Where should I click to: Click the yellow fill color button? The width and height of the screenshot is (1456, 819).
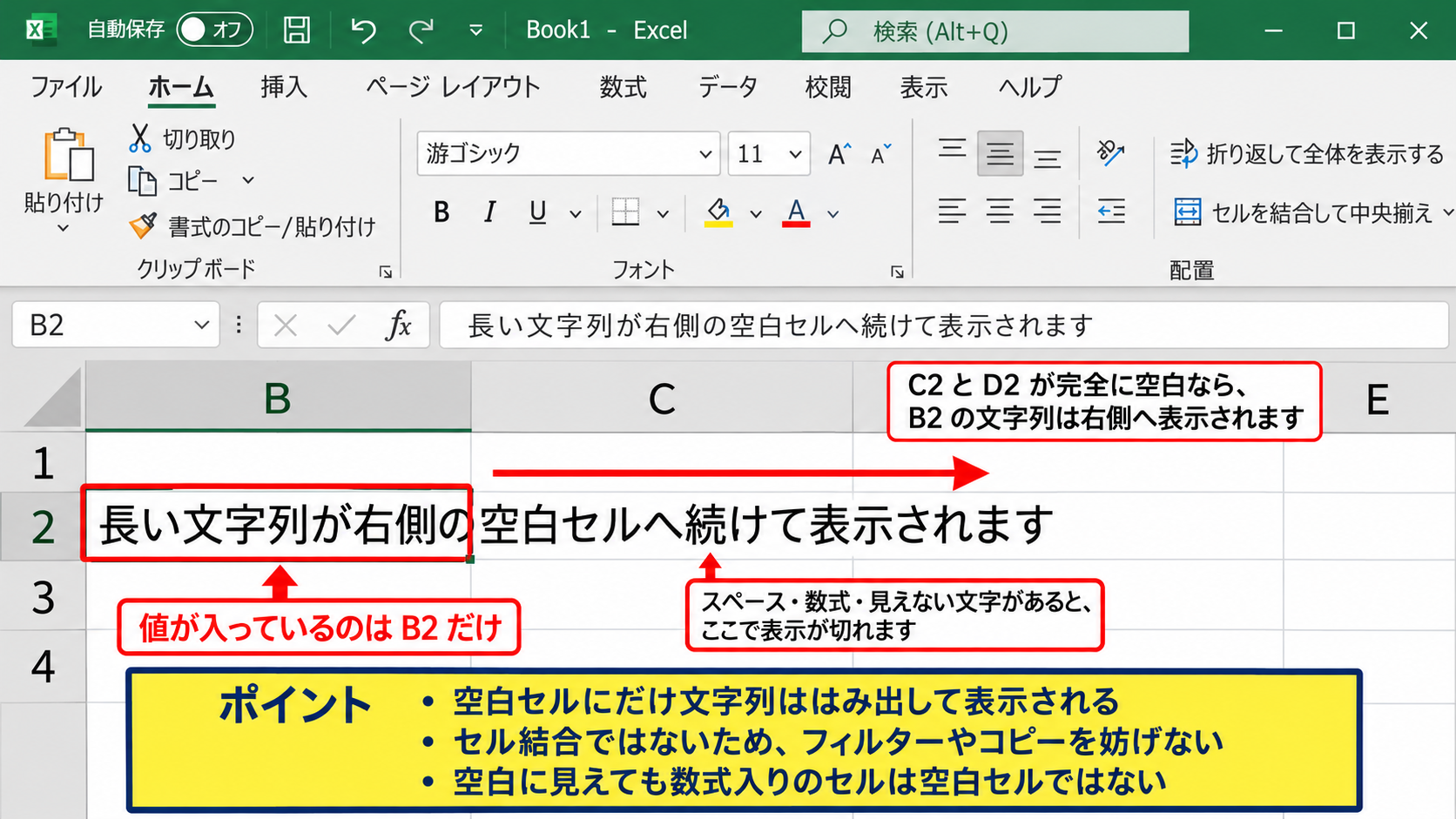pyautogui.click(x=718, y=212)
